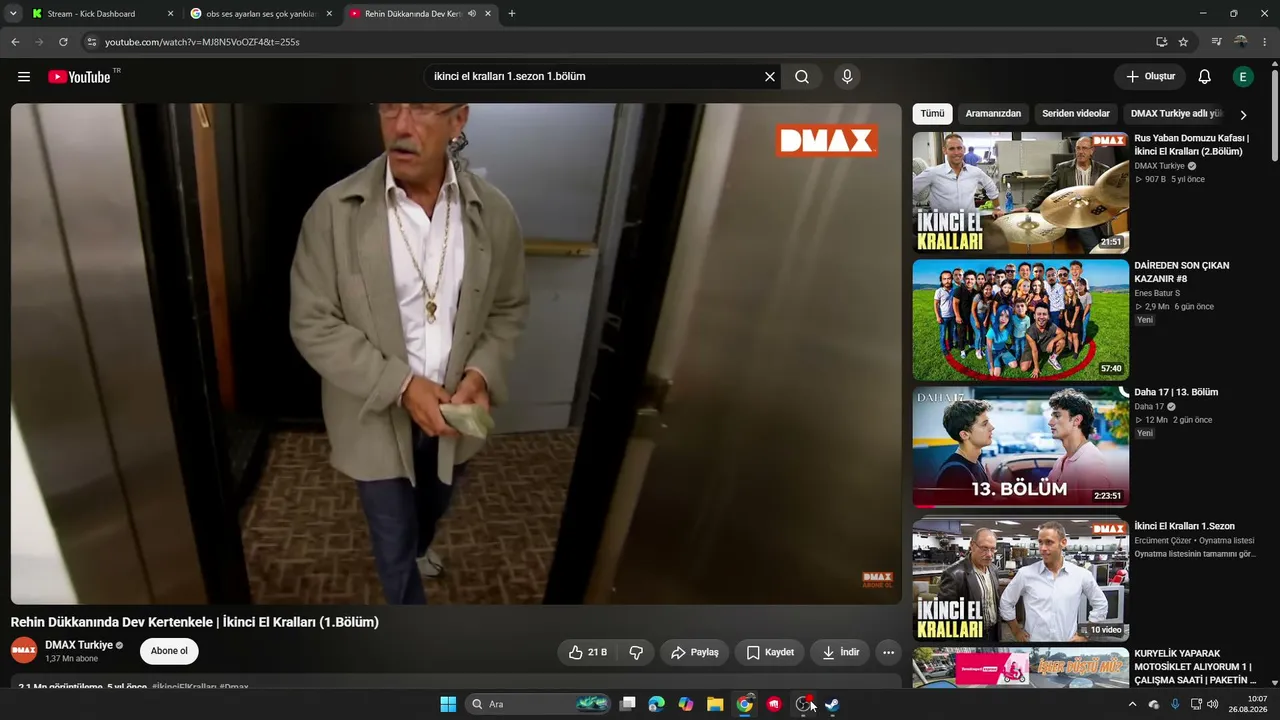Open Daha 17 13. Bölüm thumbnail
This screenshot has width=1280, height=720.
click(x=1020, y=447)
